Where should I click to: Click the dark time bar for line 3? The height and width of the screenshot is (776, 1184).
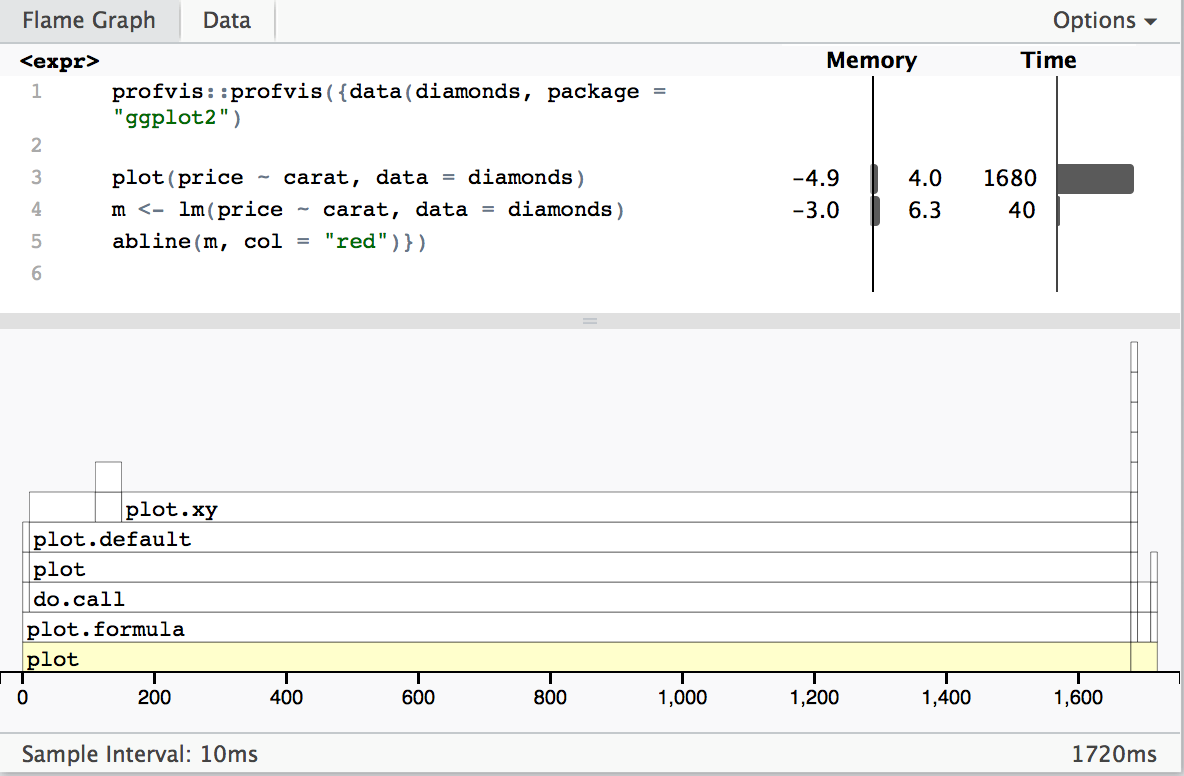coord(1095,179)
